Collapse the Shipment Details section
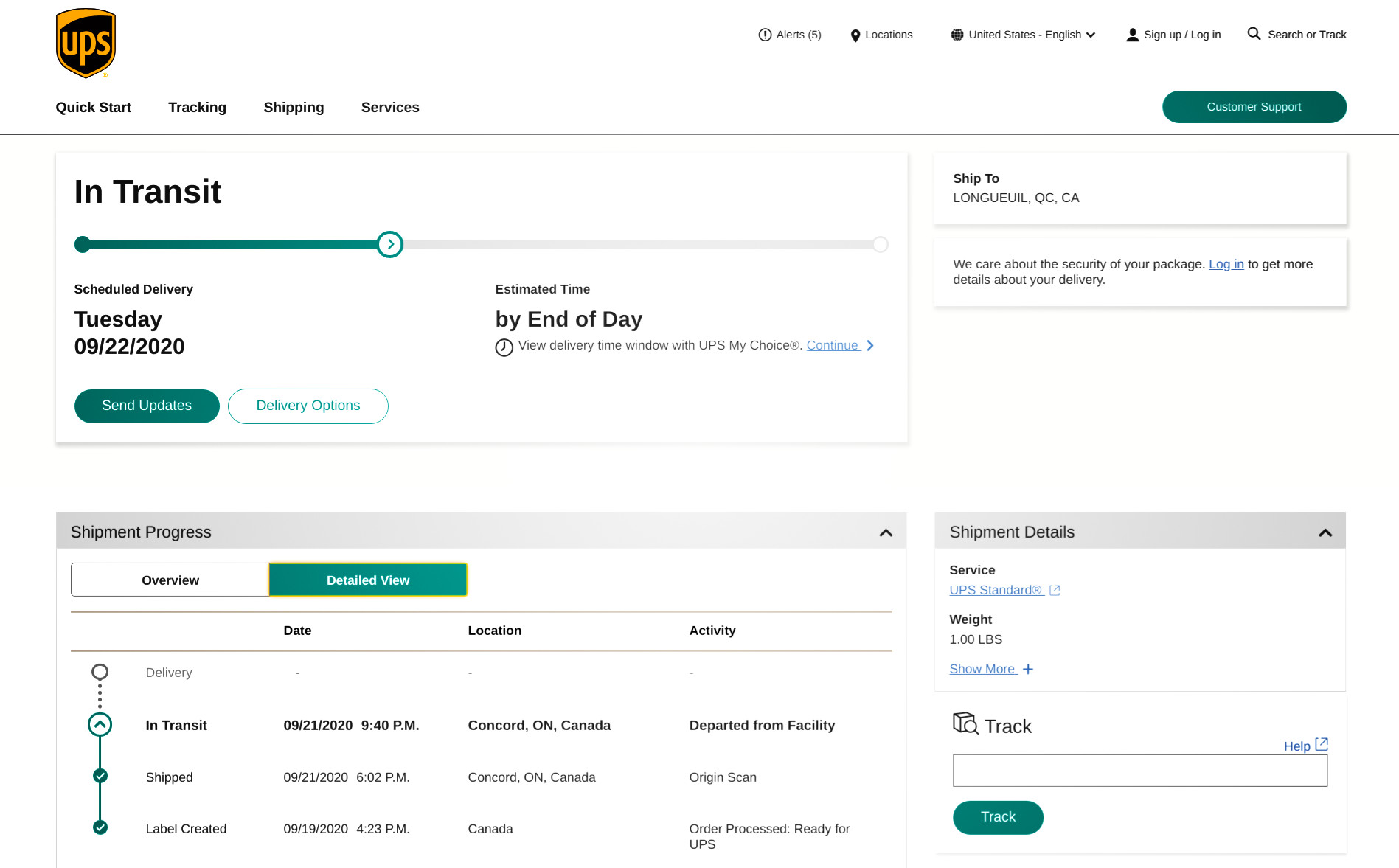 pos(1325,532)
